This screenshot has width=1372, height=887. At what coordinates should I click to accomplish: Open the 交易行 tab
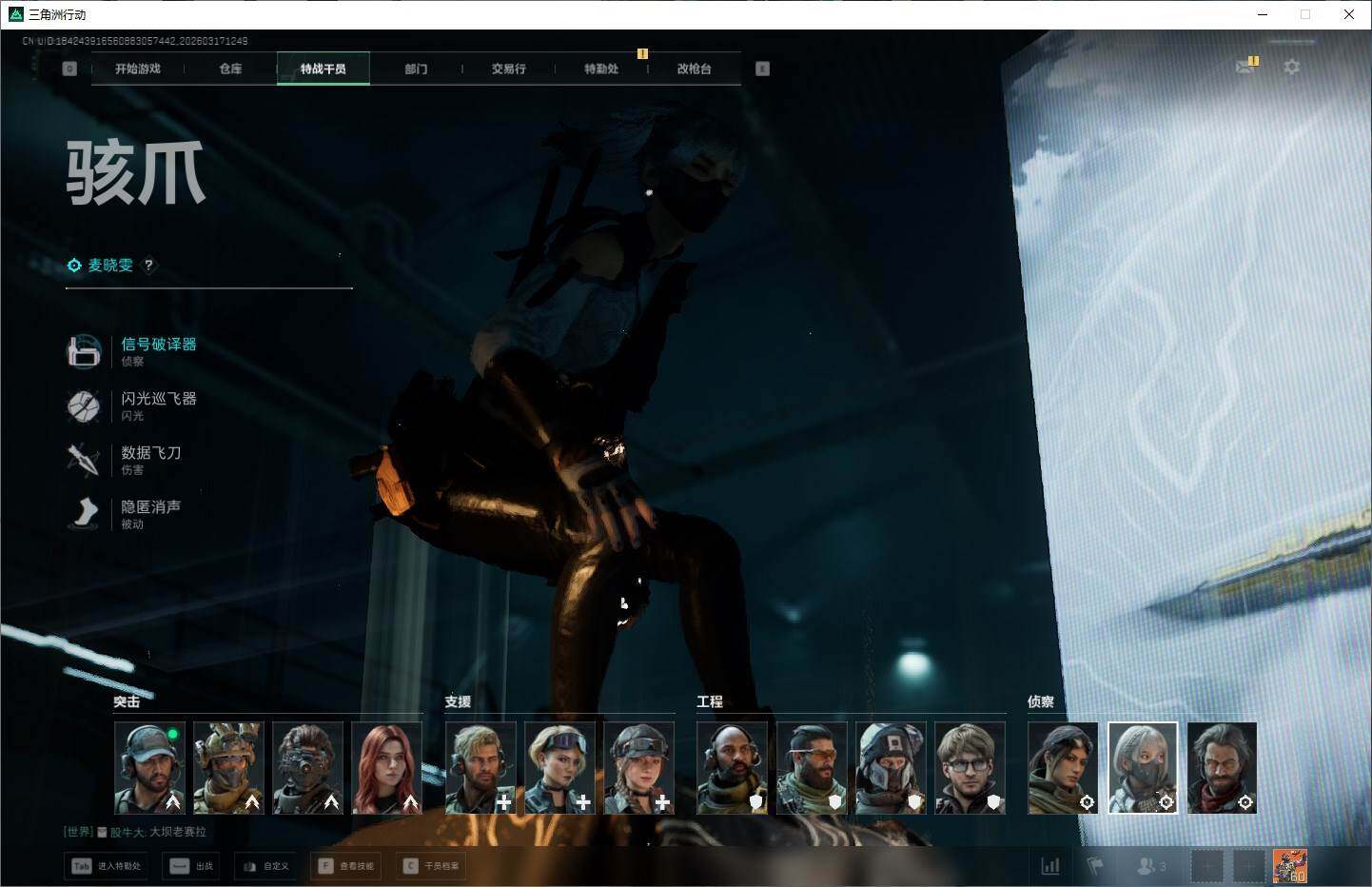508,69
